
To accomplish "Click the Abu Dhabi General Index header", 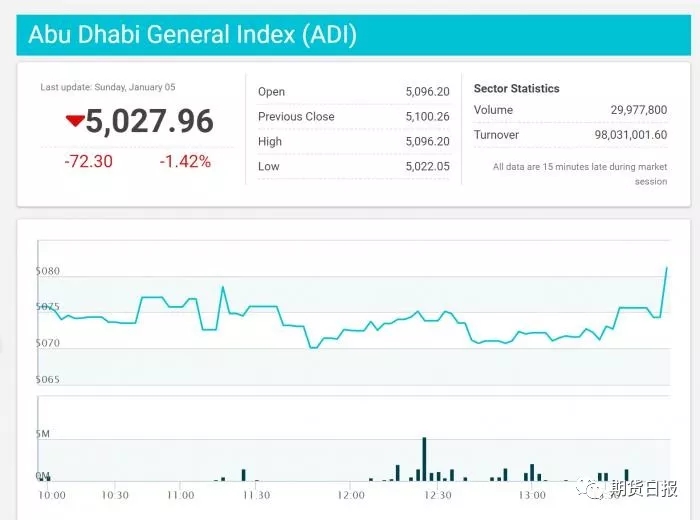I will (192, 35).
